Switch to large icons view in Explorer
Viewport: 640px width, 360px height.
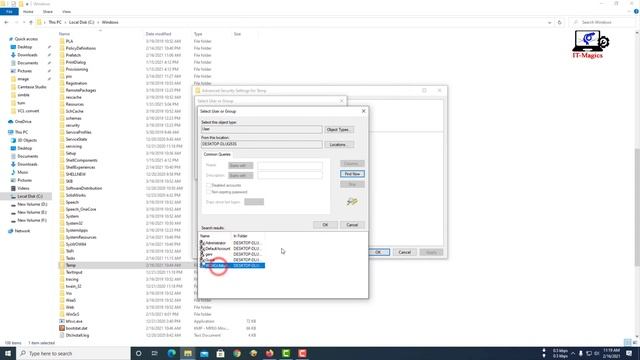coord(635,342)
